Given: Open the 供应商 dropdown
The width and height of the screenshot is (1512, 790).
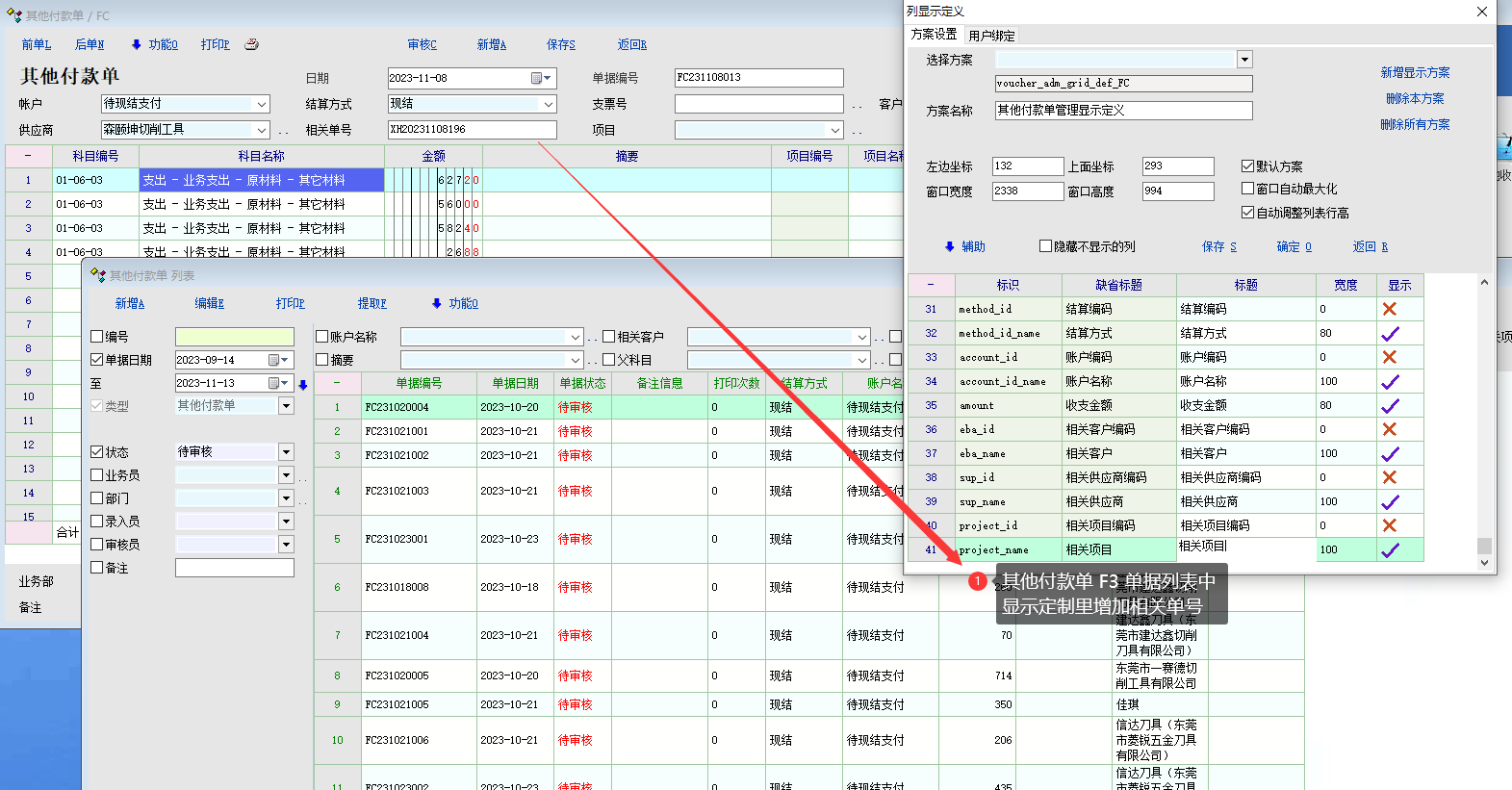Looking at the screenshot, I should (x=261, y=130).
